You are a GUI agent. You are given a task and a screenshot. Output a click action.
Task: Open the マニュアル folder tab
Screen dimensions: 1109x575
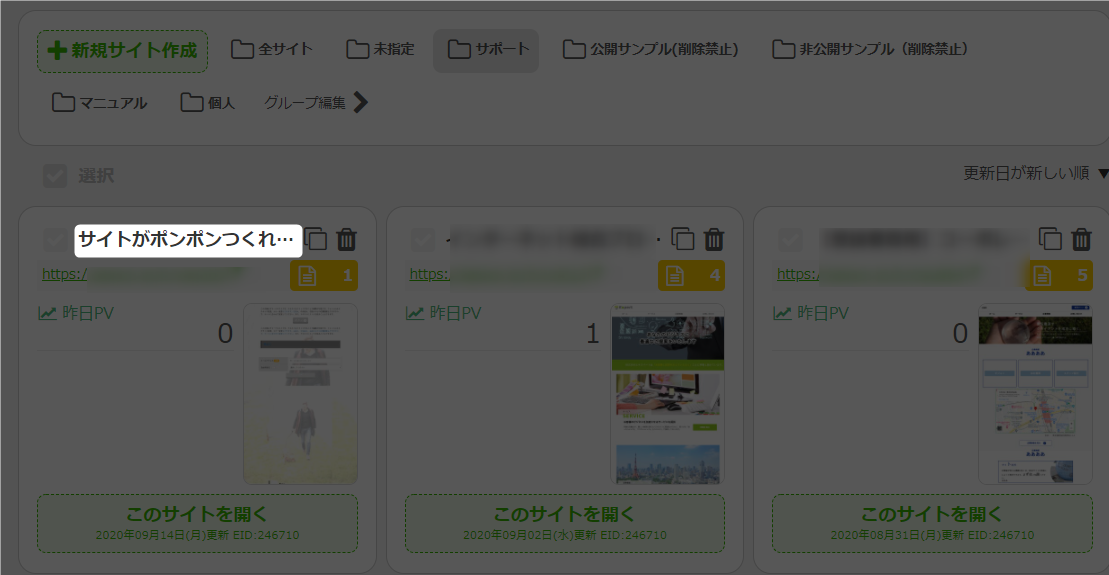point(100,103)
